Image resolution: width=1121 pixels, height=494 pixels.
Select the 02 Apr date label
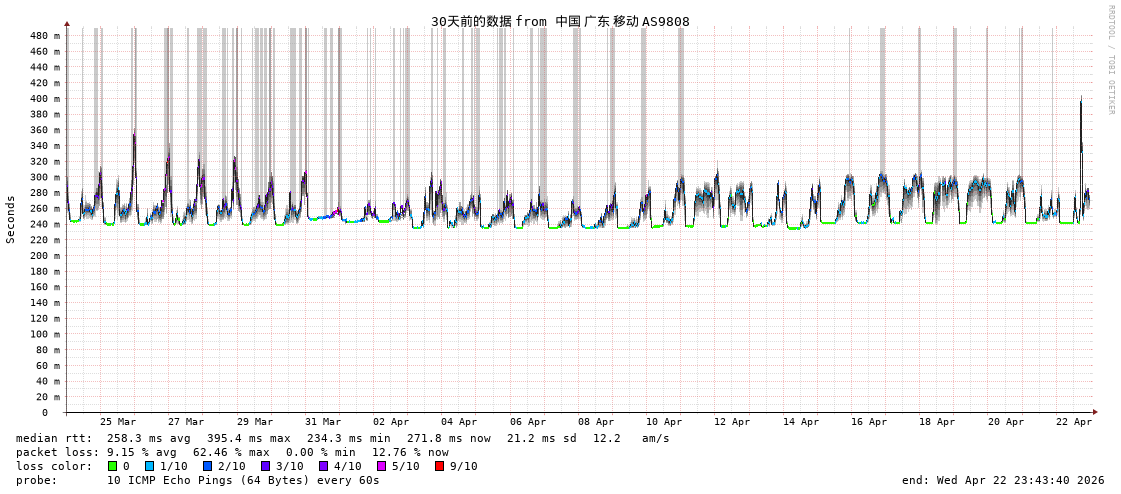pos(391,422)
